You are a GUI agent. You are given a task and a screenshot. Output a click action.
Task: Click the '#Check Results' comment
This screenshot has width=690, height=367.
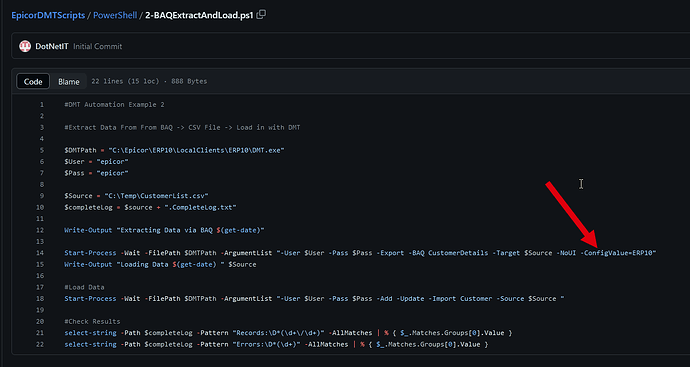point(92,322)
